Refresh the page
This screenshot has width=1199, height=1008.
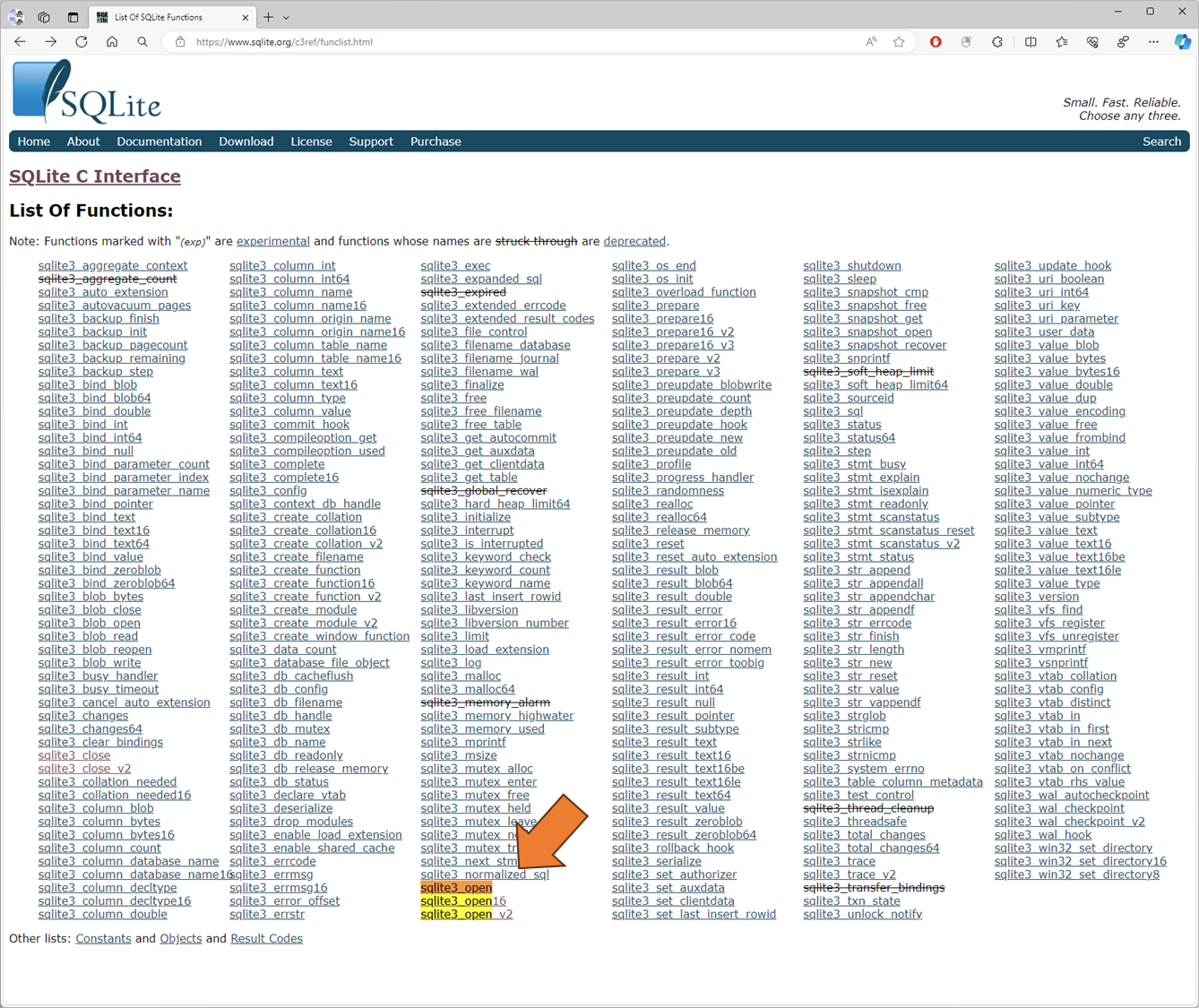tap(82, 42)
